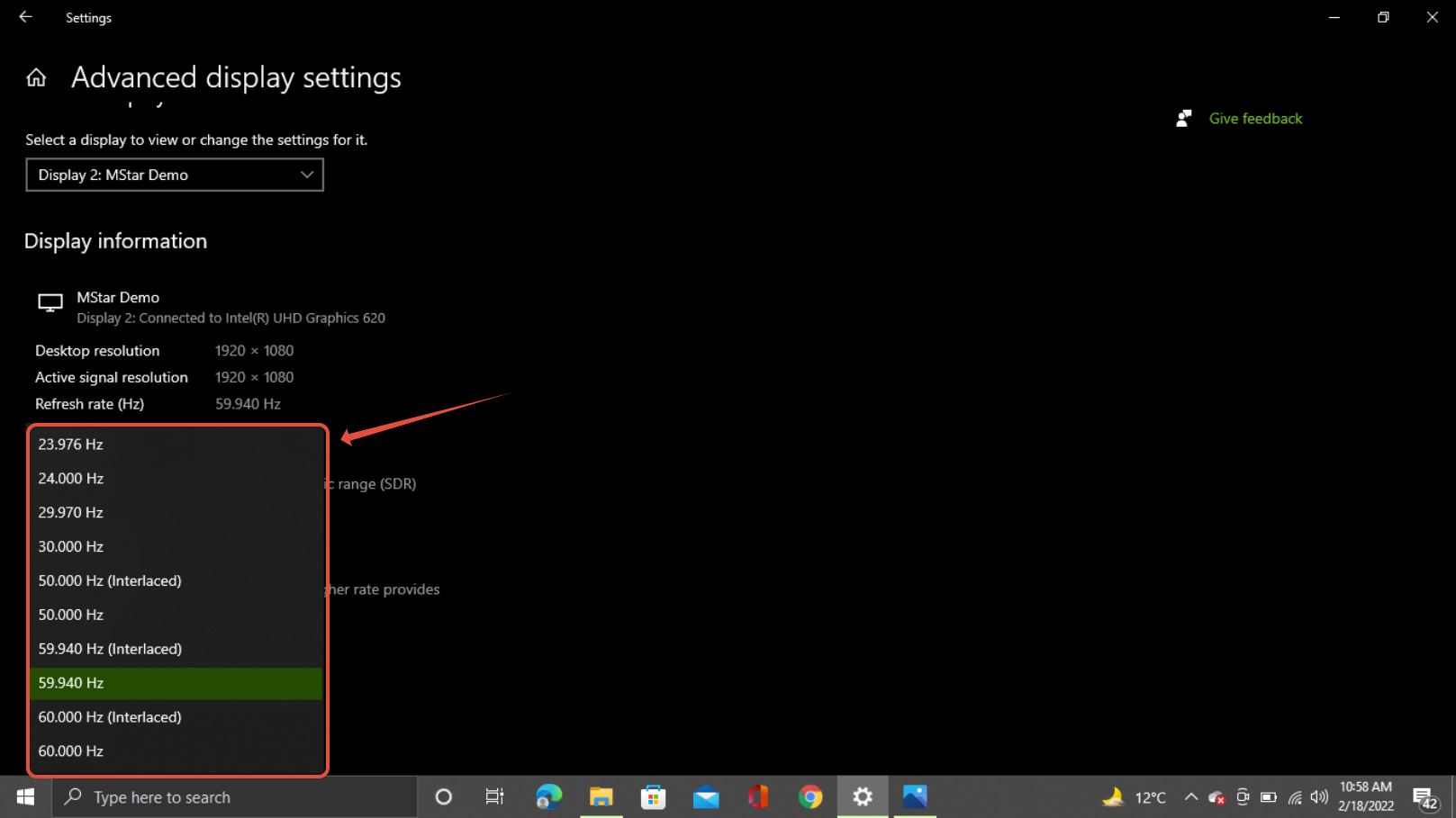
Task: Open the Mail app from the taskbar
Action: 706,797
